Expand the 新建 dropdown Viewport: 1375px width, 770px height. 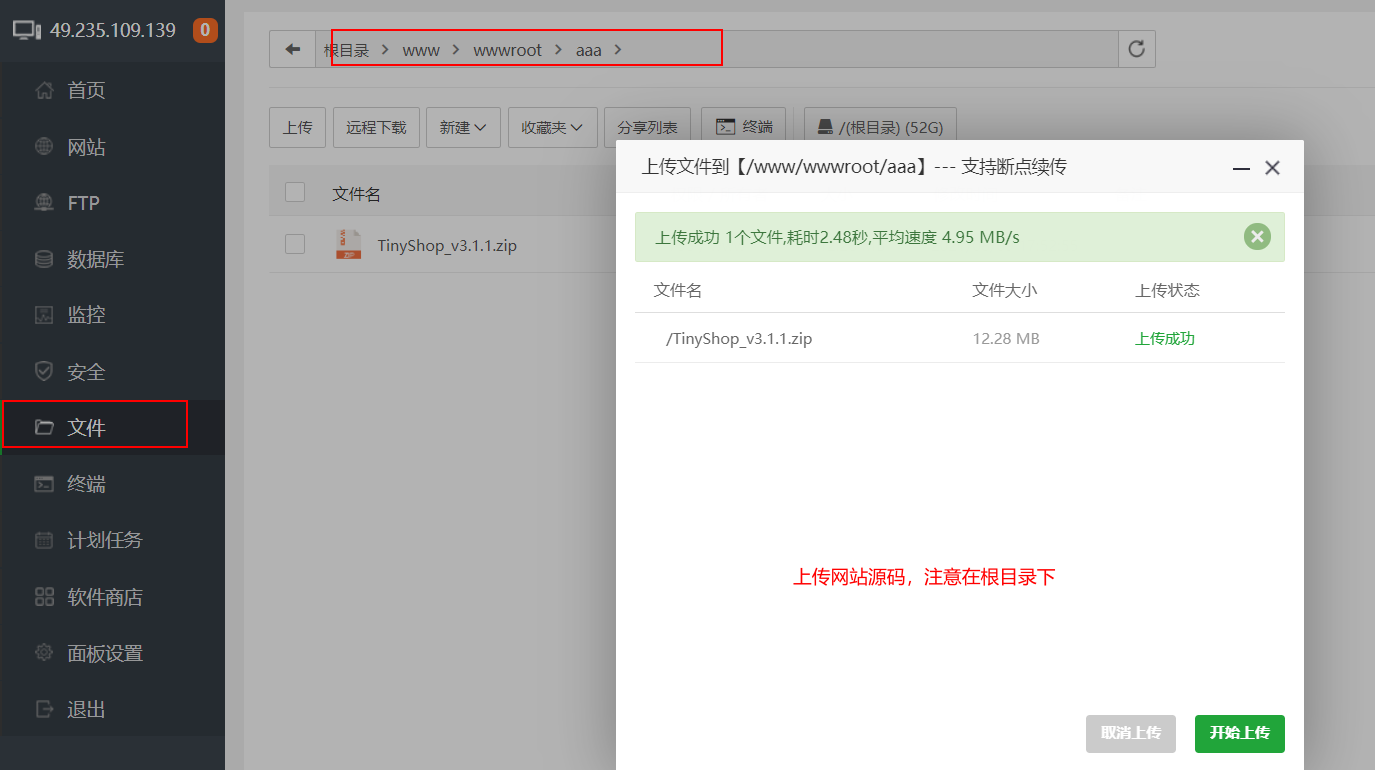(x=463, y=128)
